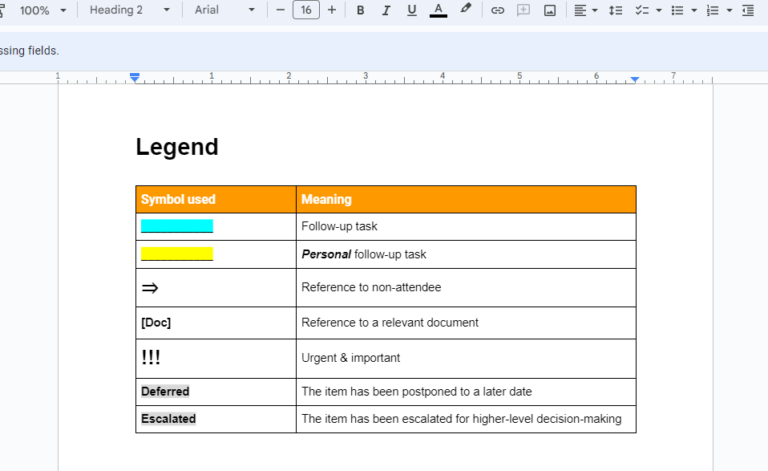Decrease font size with minus button
Viewport: 768px width, 471px height.
click(x=280, y=10)
